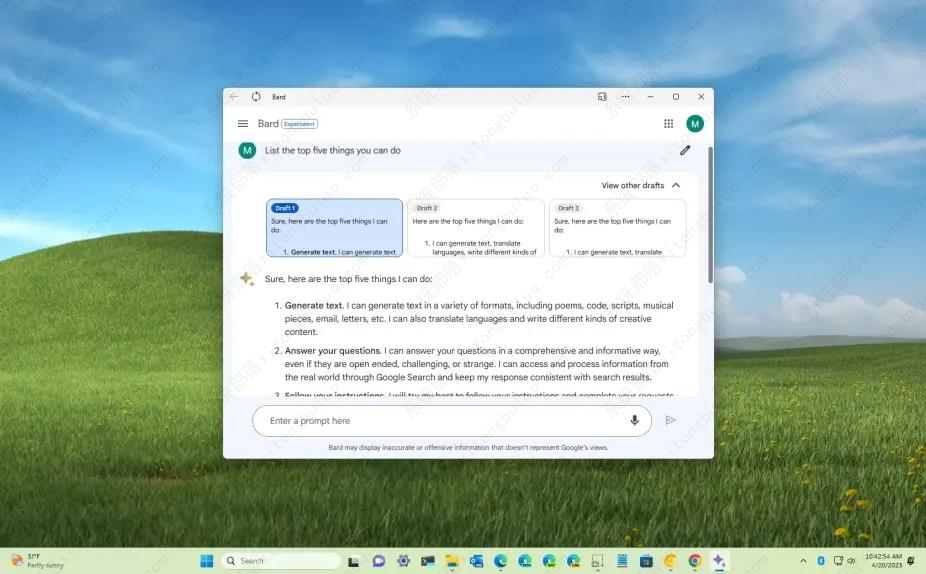
Task: Click the 'Answer your questions' bold heading
Action: pos(332,351)
